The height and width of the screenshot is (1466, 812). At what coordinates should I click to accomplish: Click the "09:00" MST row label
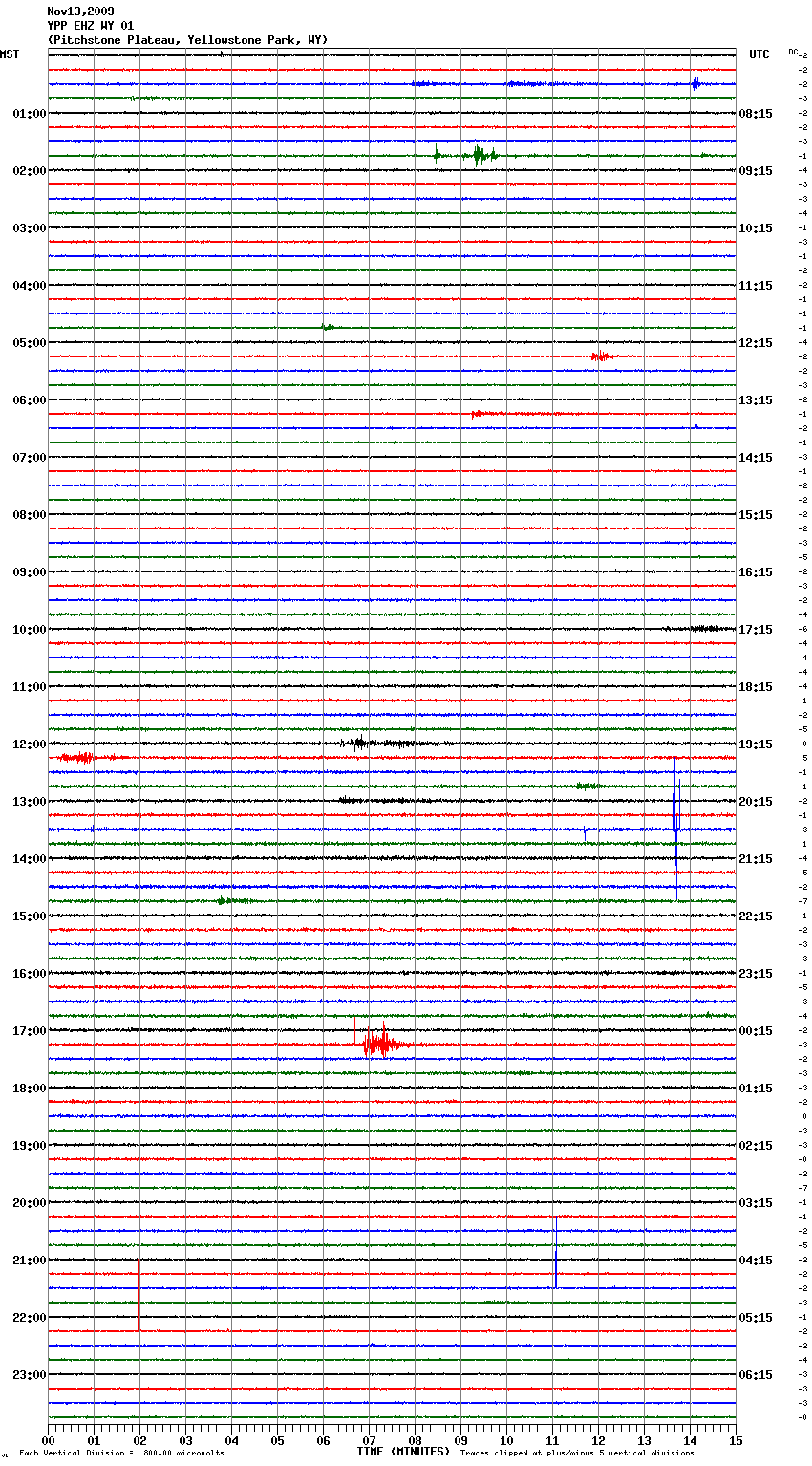pos(30,572)
